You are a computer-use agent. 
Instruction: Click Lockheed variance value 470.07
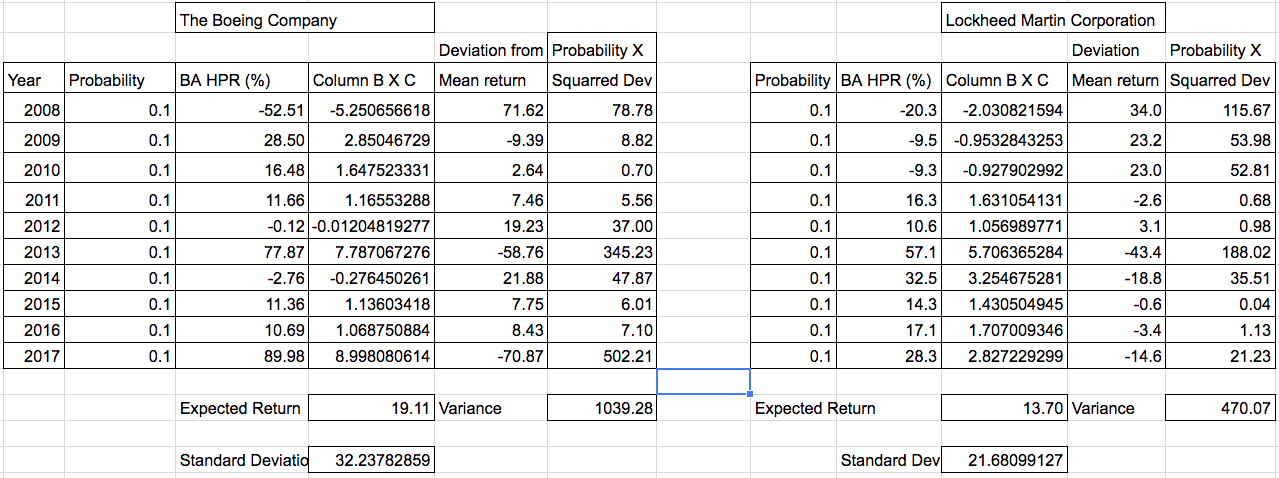point(1221,407)
